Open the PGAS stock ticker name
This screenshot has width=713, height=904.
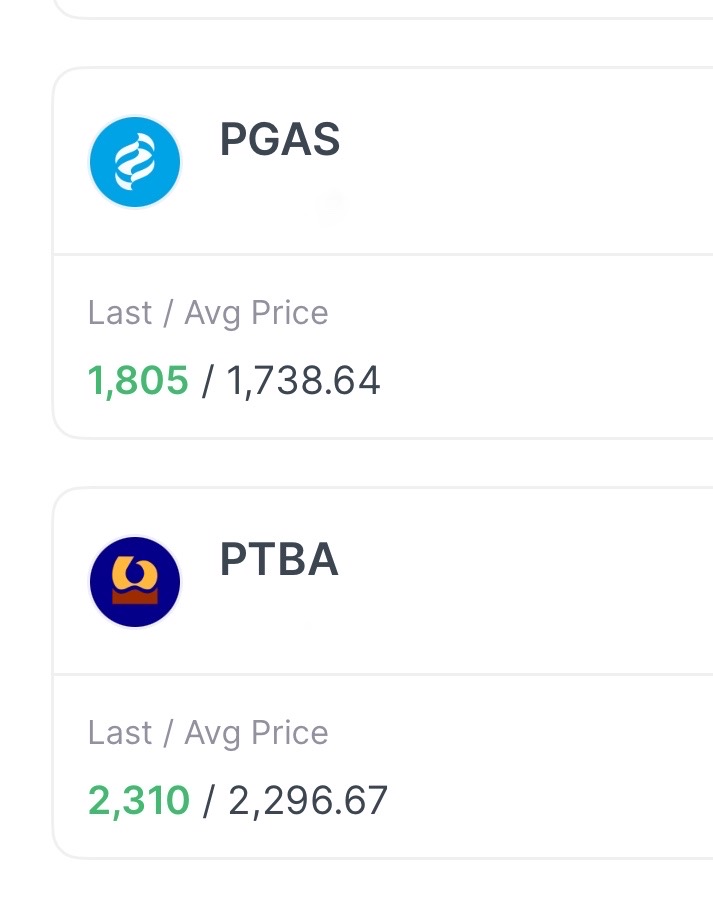pos(280,141)
